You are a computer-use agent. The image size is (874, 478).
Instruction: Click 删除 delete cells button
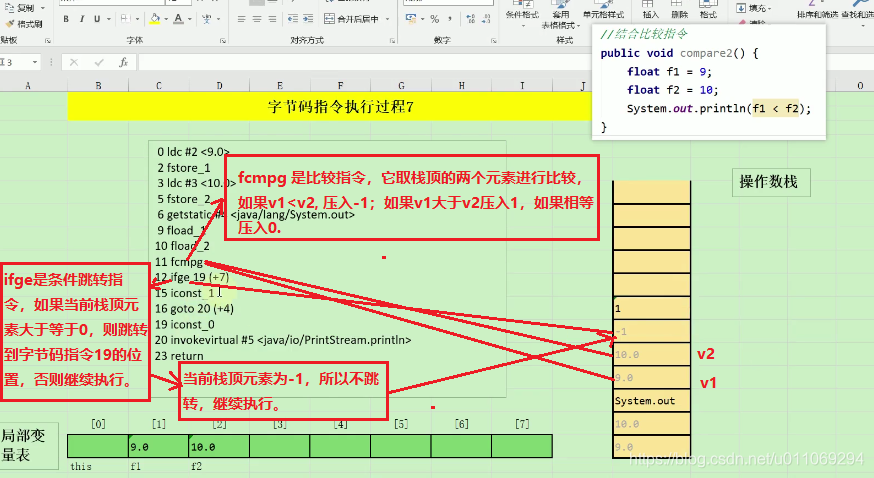[679, 10]
